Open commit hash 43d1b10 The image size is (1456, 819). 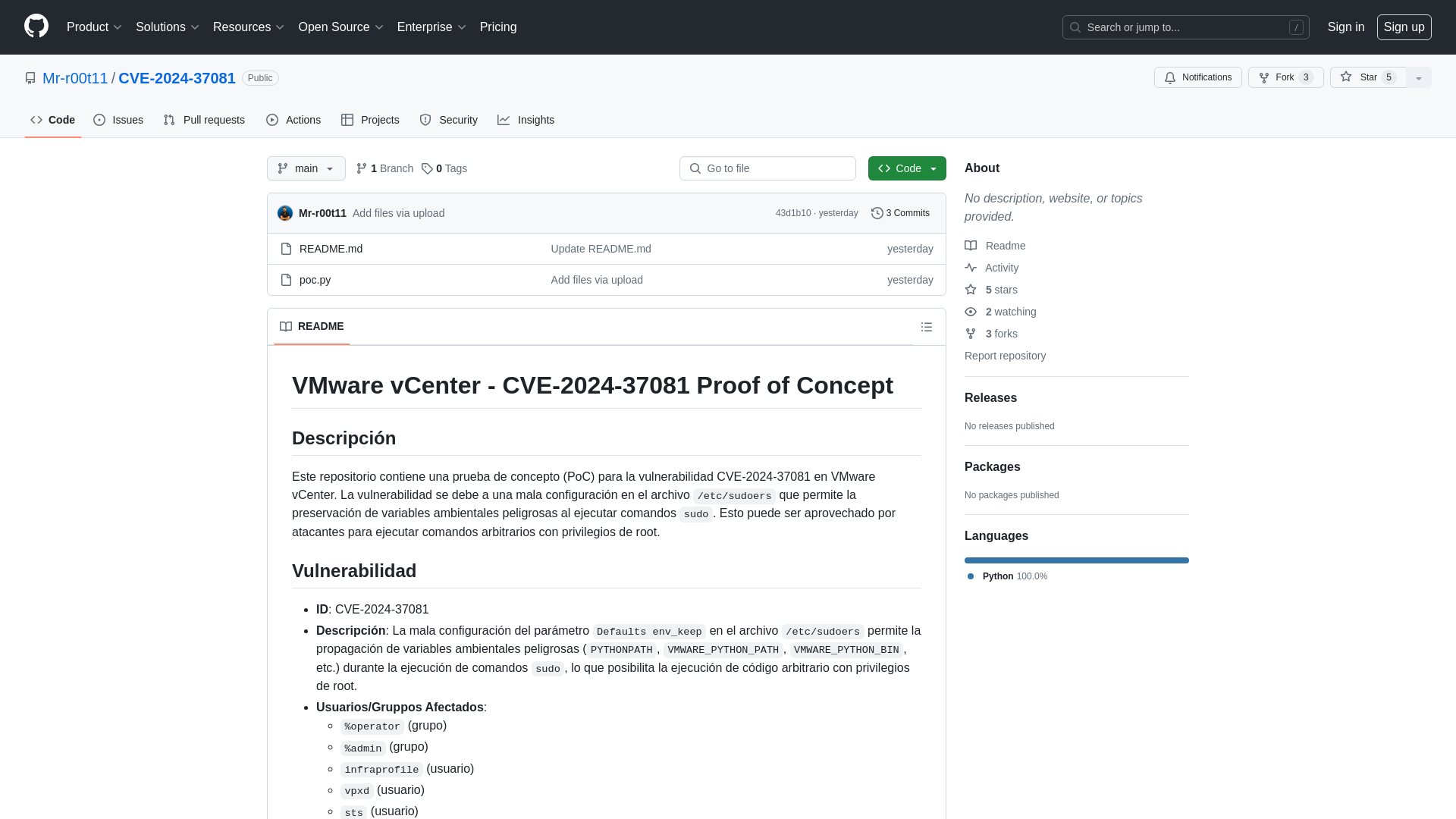(x=792, y=213)
